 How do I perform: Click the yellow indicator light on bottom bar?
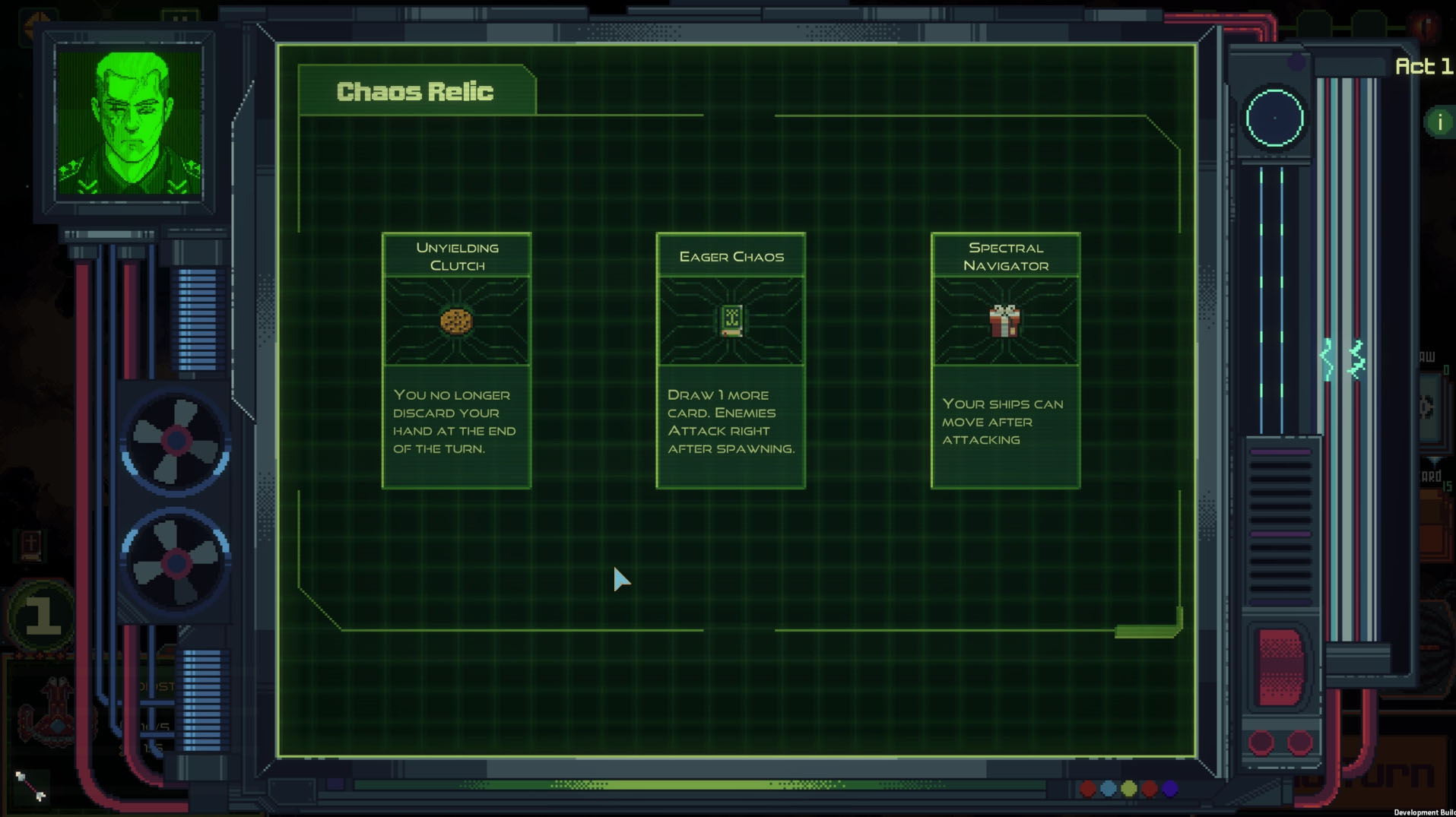click(1129, 789)
